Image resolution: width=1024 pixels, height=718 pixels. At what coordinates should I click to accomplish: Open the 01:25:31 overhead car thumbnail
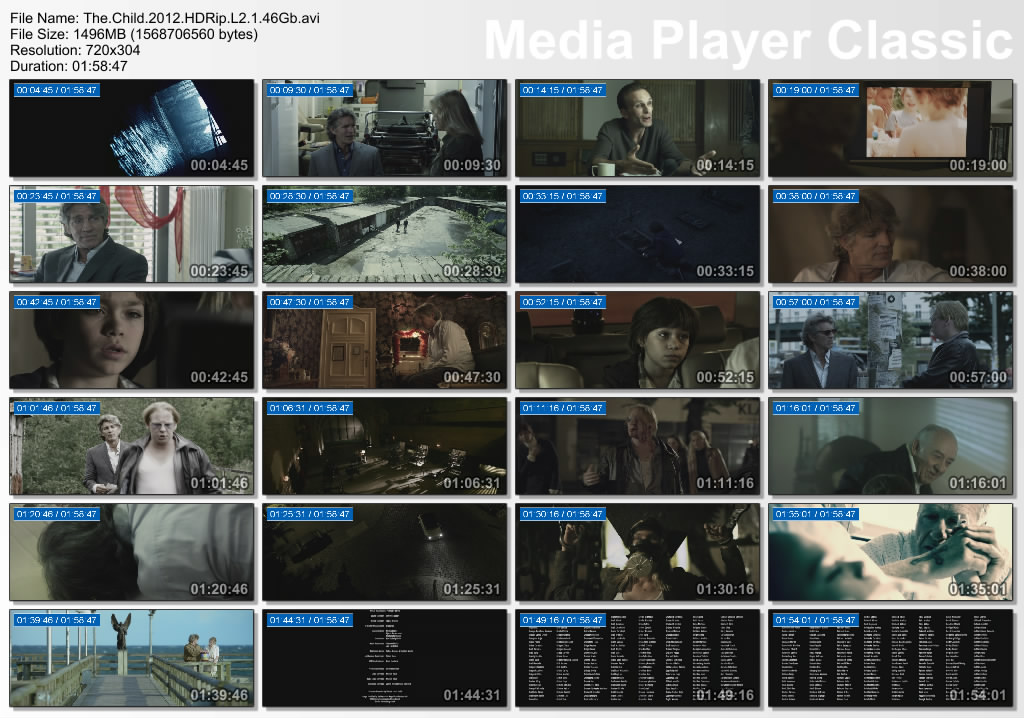coord(385,552)
